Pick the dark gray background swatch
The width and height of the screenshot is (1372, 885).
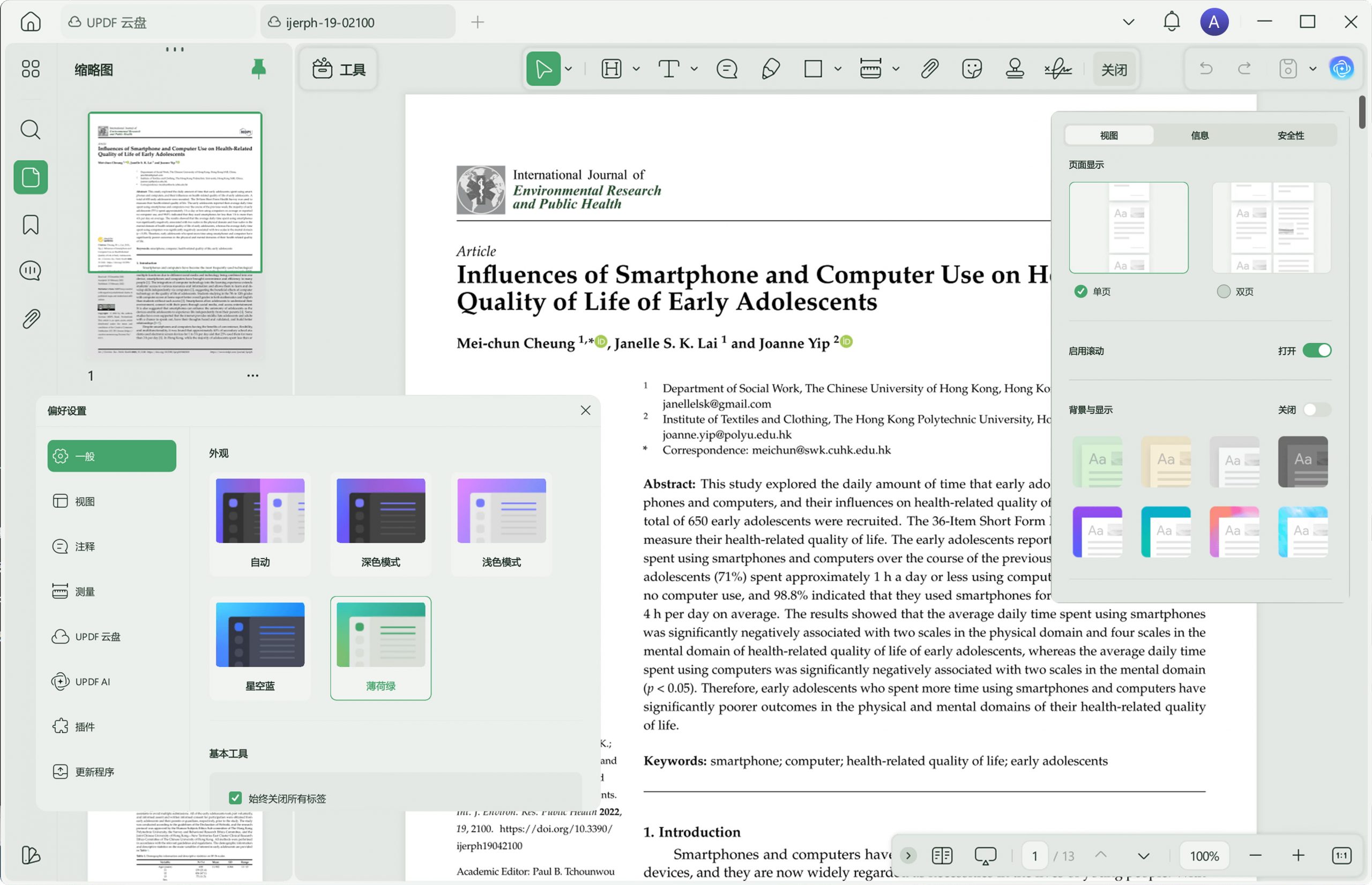[1302, 462]
